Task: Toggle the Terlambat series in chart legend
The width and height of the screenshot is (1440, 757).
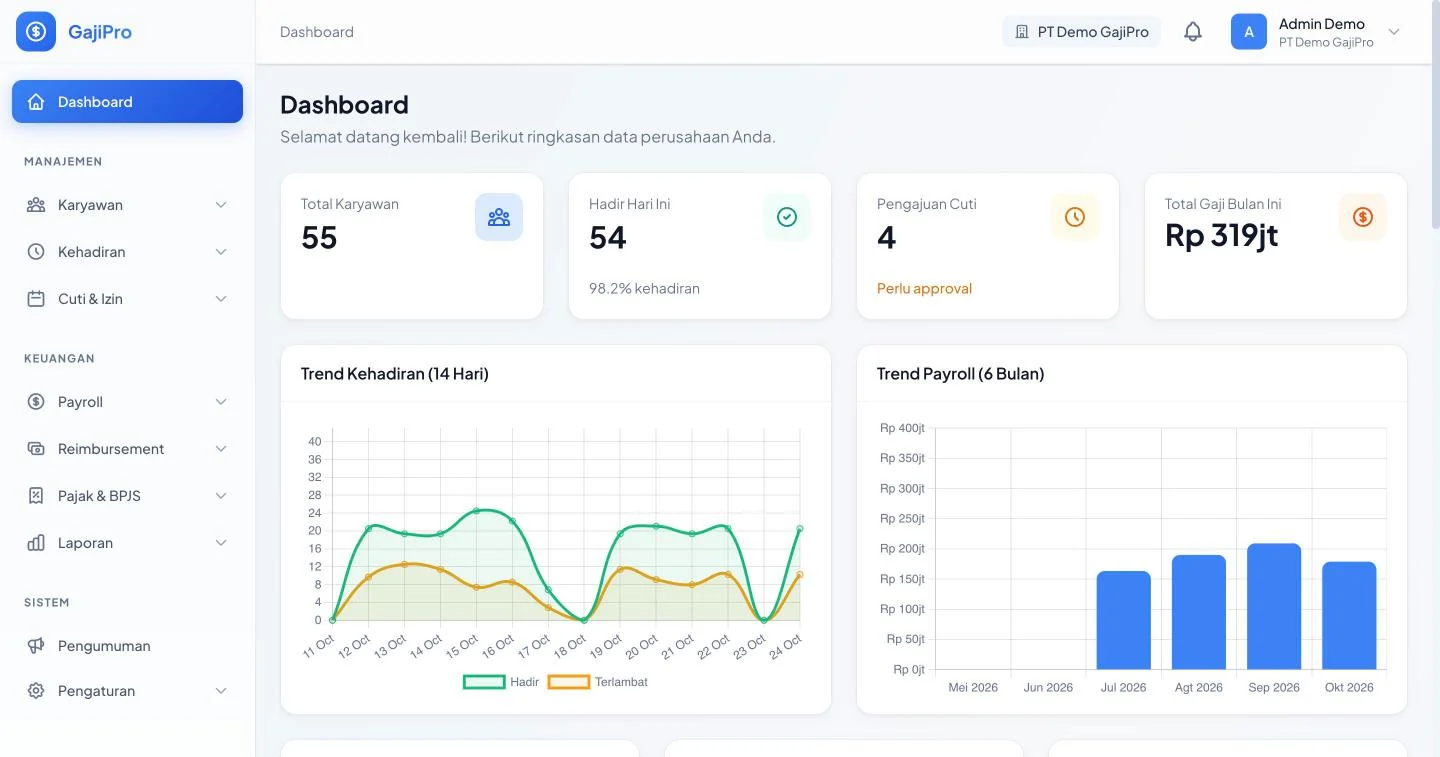Action: (x=598, y=682)
